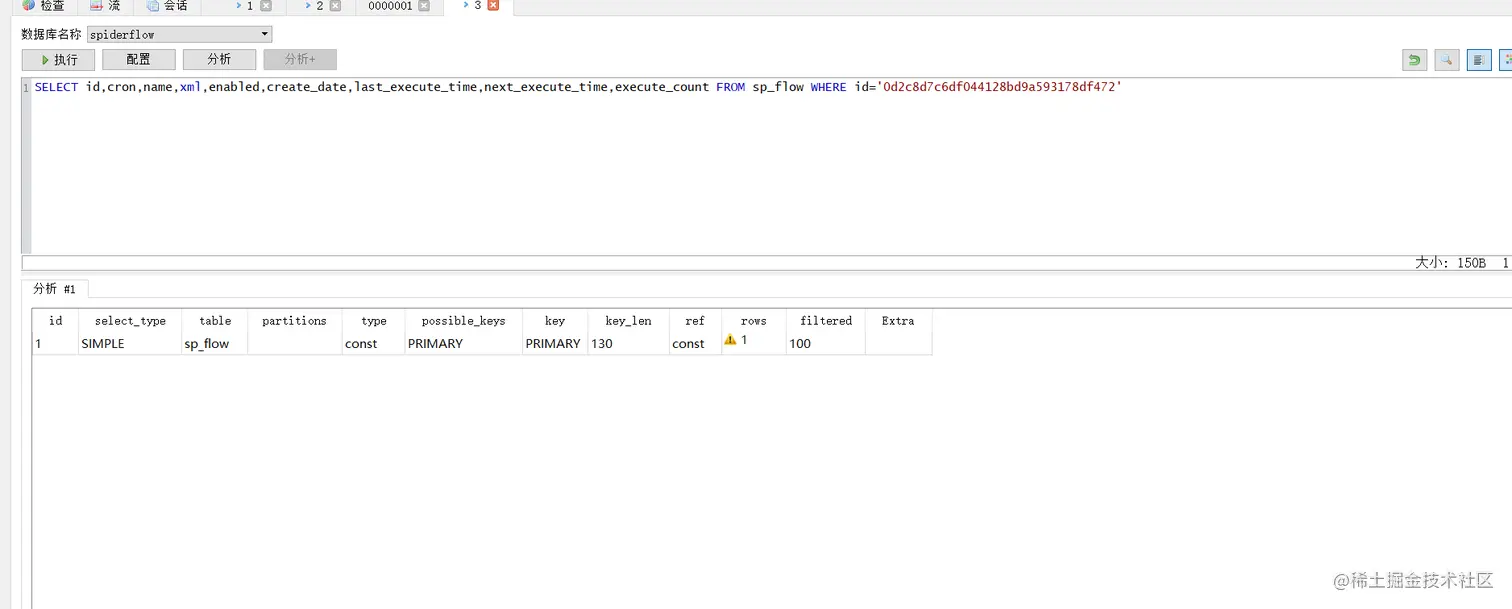
Task: Click the partitions column header
Action: pos(294,321)
